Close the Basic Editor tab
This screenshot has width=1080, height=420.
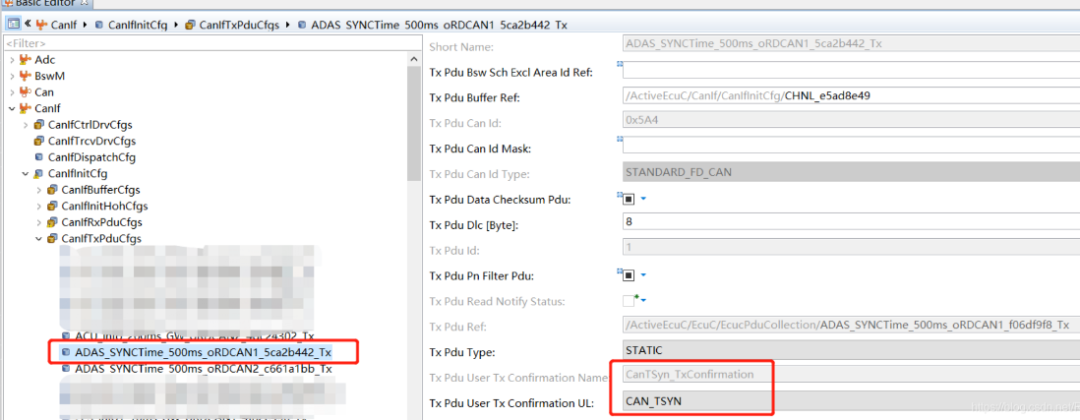pyautogui.click(x=85, y=3)
